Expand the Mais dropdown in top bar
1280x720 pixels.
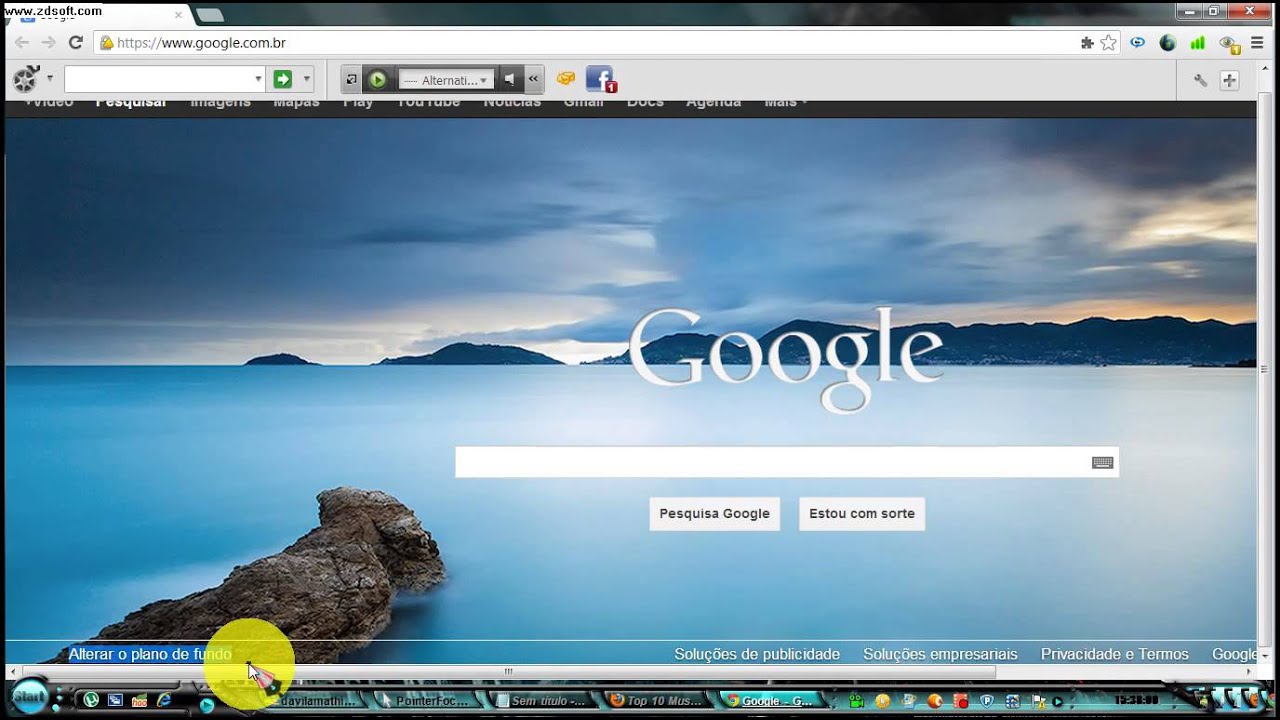point(786,103)
